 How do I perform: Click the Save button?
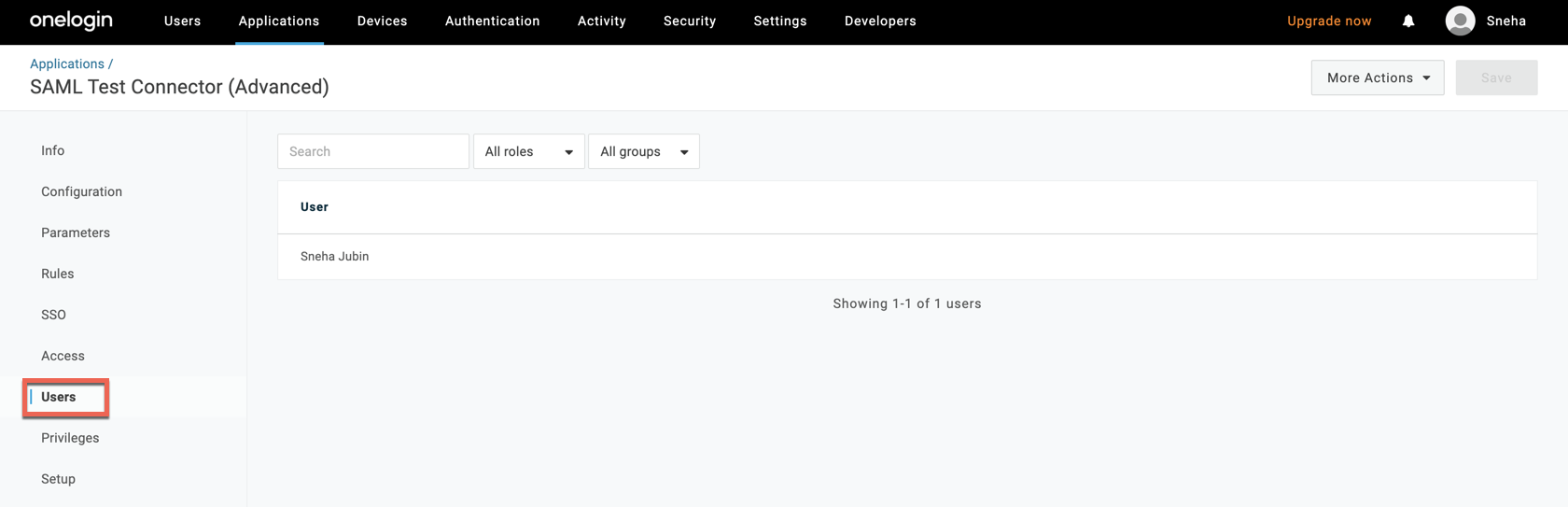pyautogui.click(x=1496, y=77)
